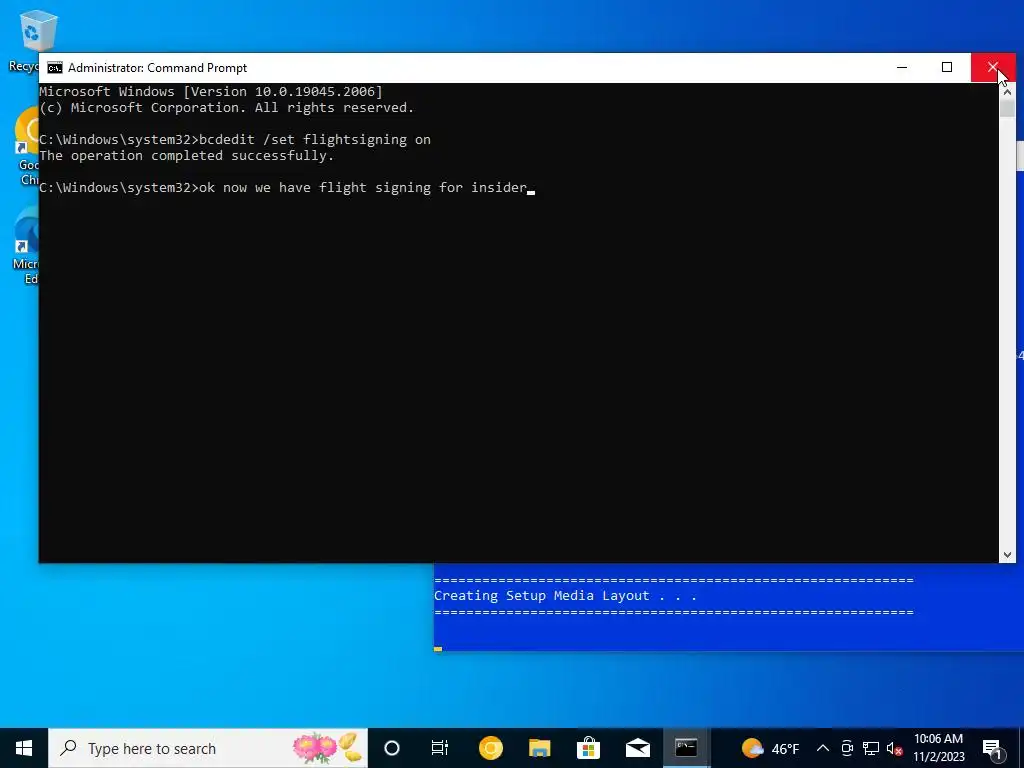The height and width of the screenshot is (768, 1024).
Task: Minimize the Command Prompt window
Action: coord(902,67)
